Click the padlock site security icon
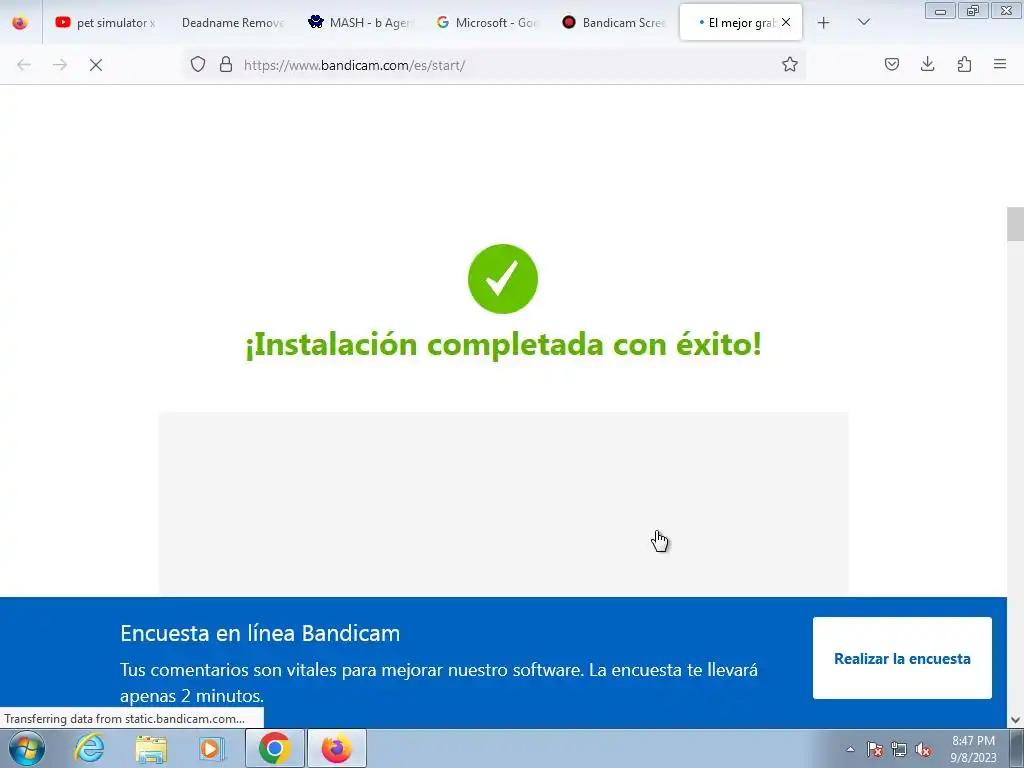This screenshot has height=768, width=1024. pos(226,64)
